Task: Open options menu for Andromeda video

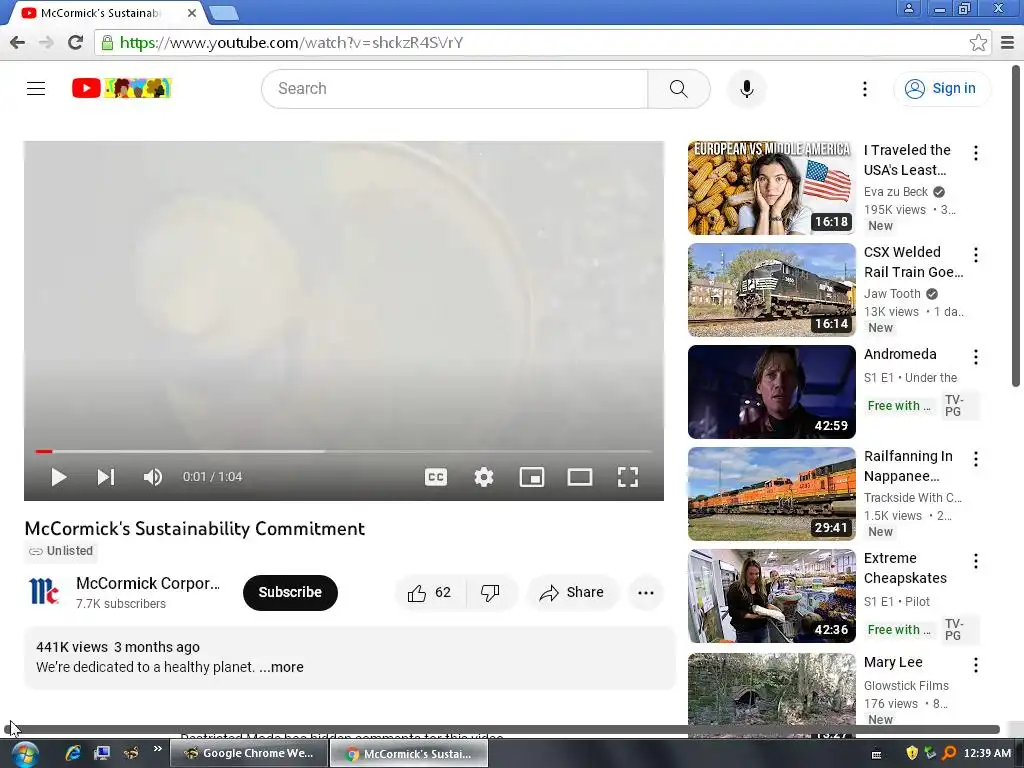Action: tap(976, 357)
